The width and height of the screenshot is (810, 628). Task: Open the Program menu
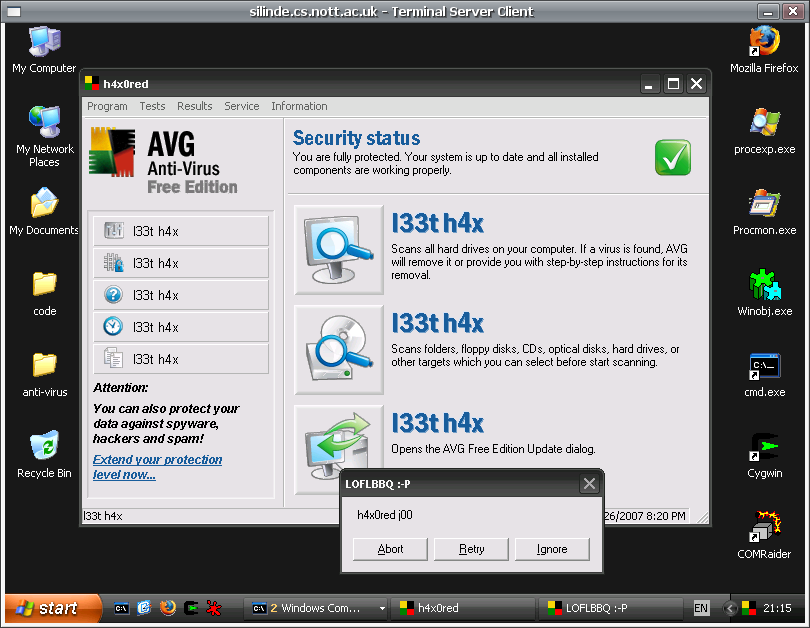coord(107,106)
